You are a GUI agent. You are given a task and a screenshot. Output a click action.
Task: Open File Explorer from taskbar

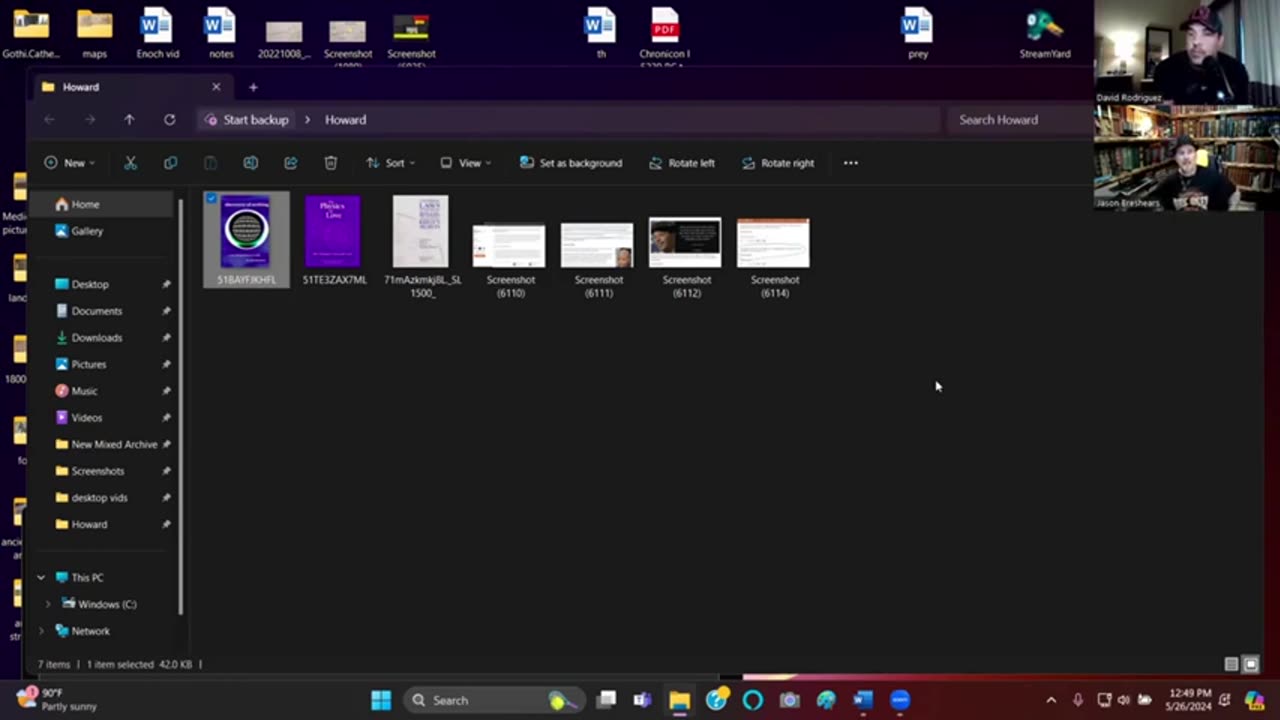tap(679, 700)
